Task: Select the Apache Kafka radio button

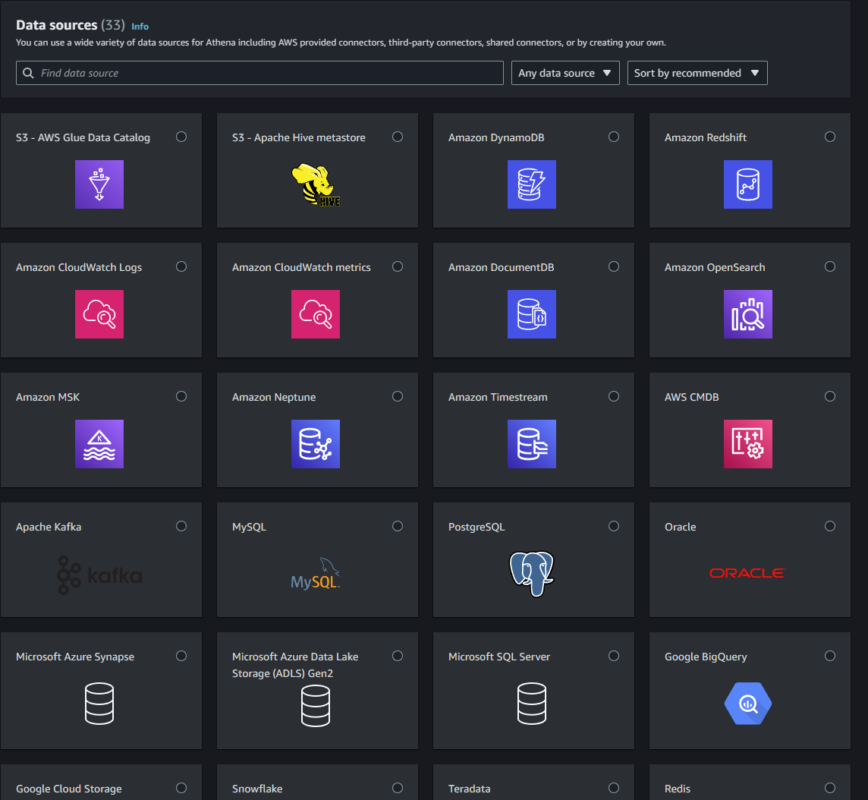Action: tap(181, 526)
